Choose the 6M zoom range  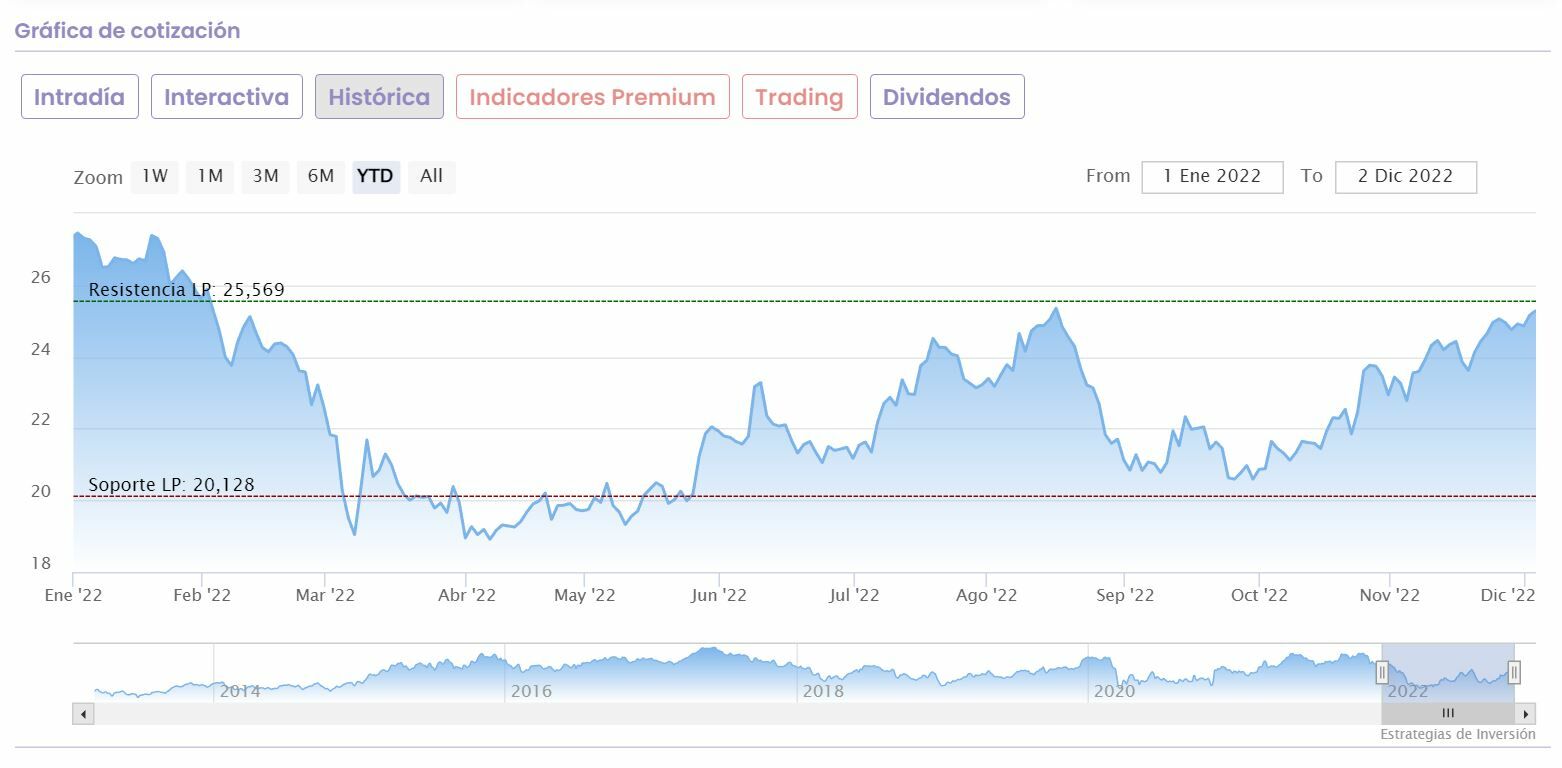[x=320, y=177]
